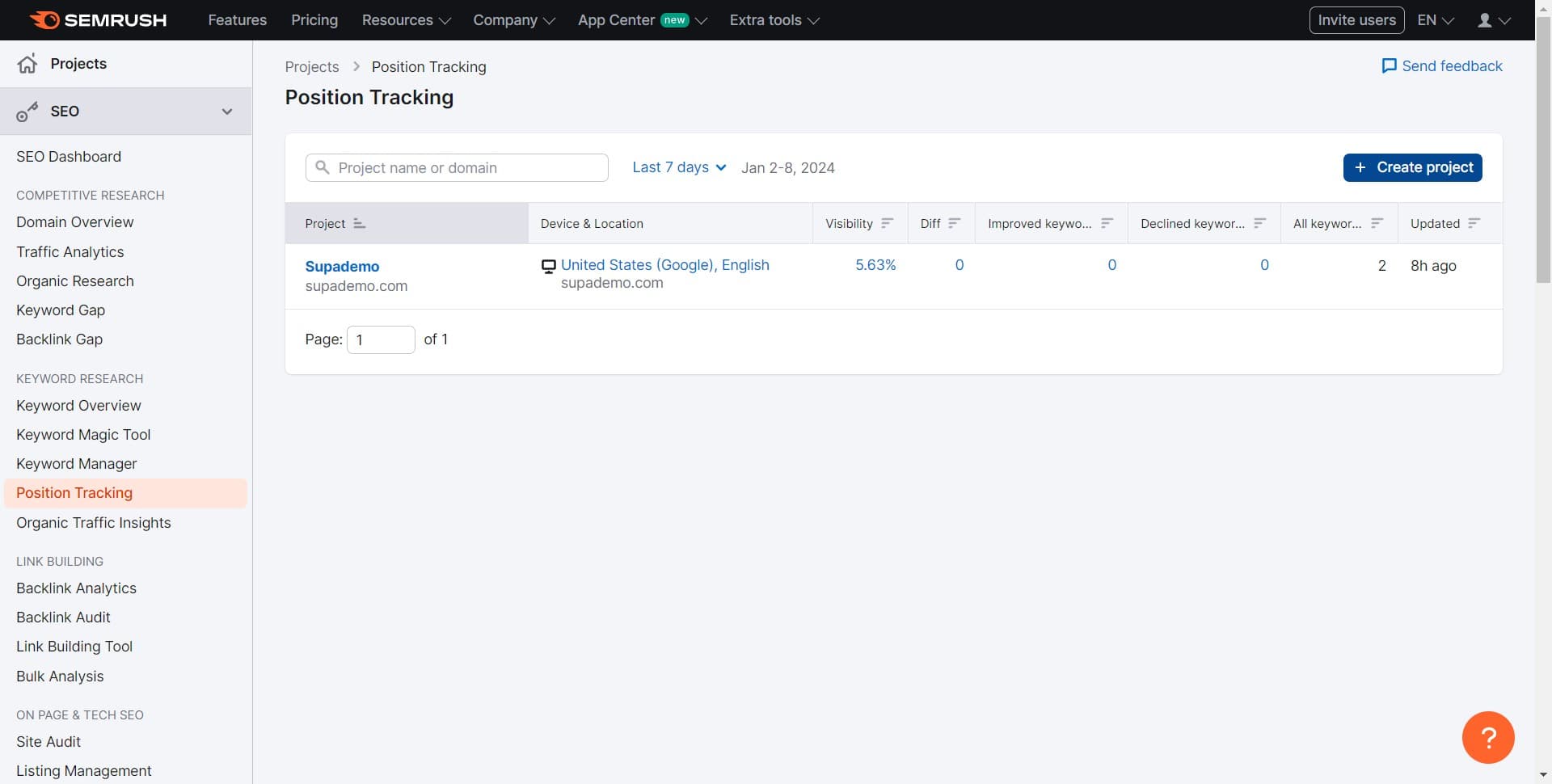Click the Create project button

[x=1412, y=167]
